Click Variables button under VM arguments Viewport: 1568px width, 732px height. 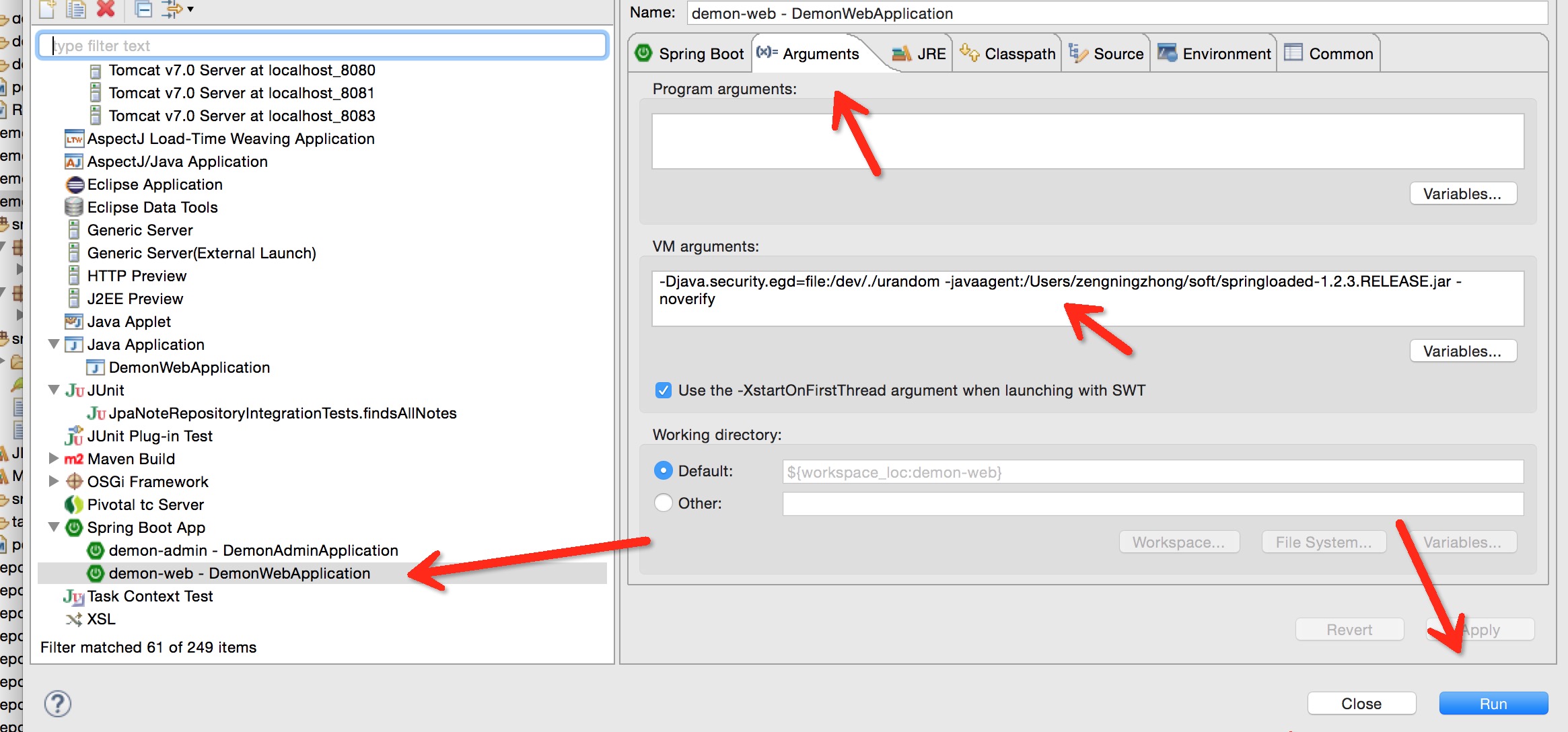tap(1463, 351)
